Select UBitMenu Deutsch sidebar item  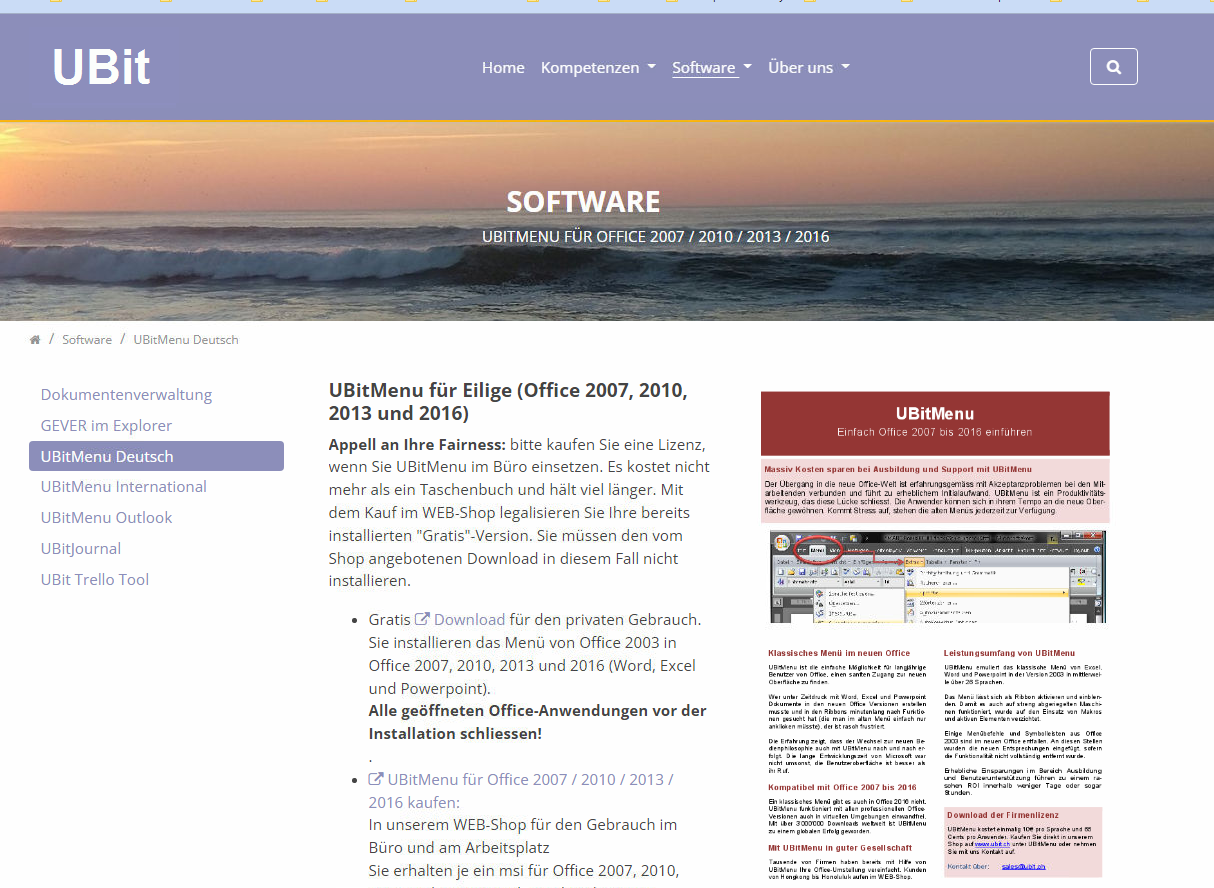tap(156, 456)
